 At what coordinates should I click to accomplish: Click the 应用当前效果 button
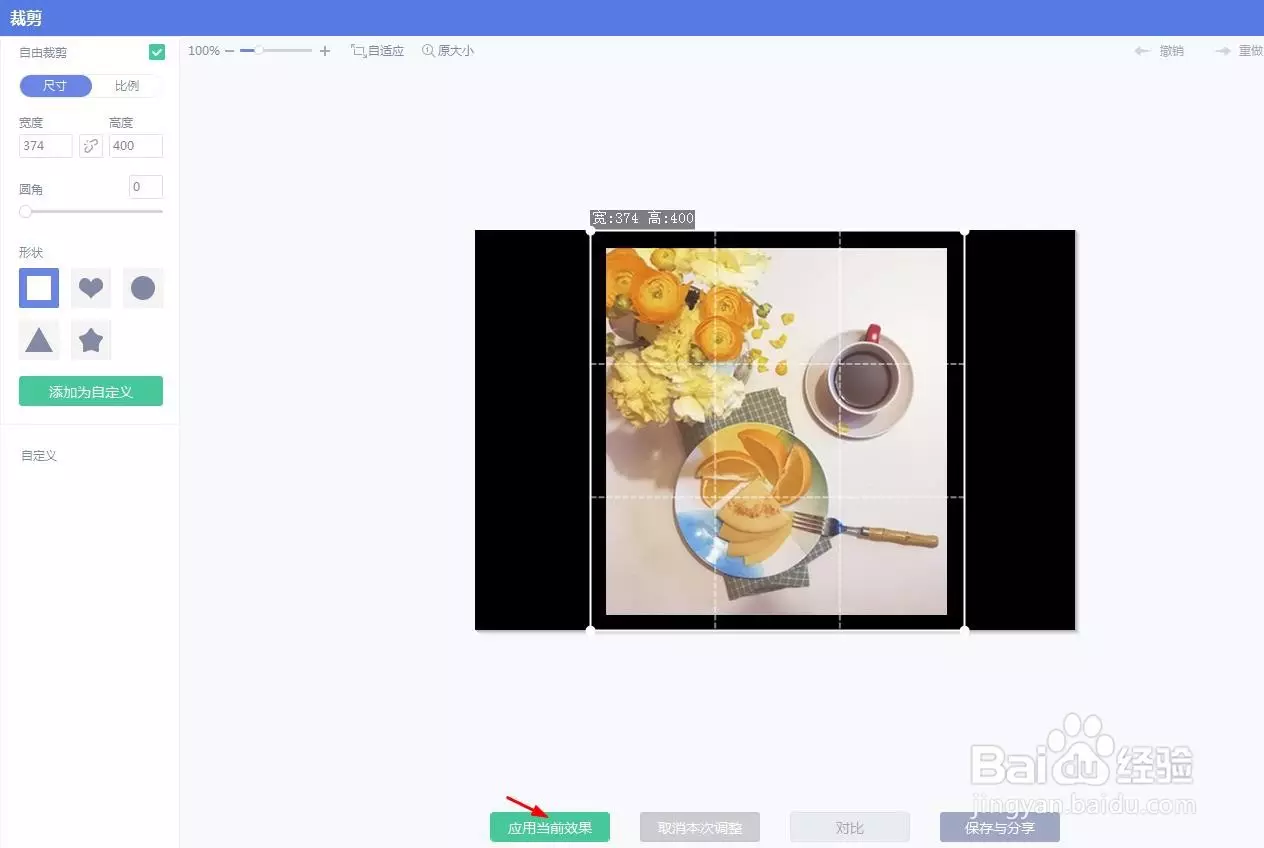550,828
